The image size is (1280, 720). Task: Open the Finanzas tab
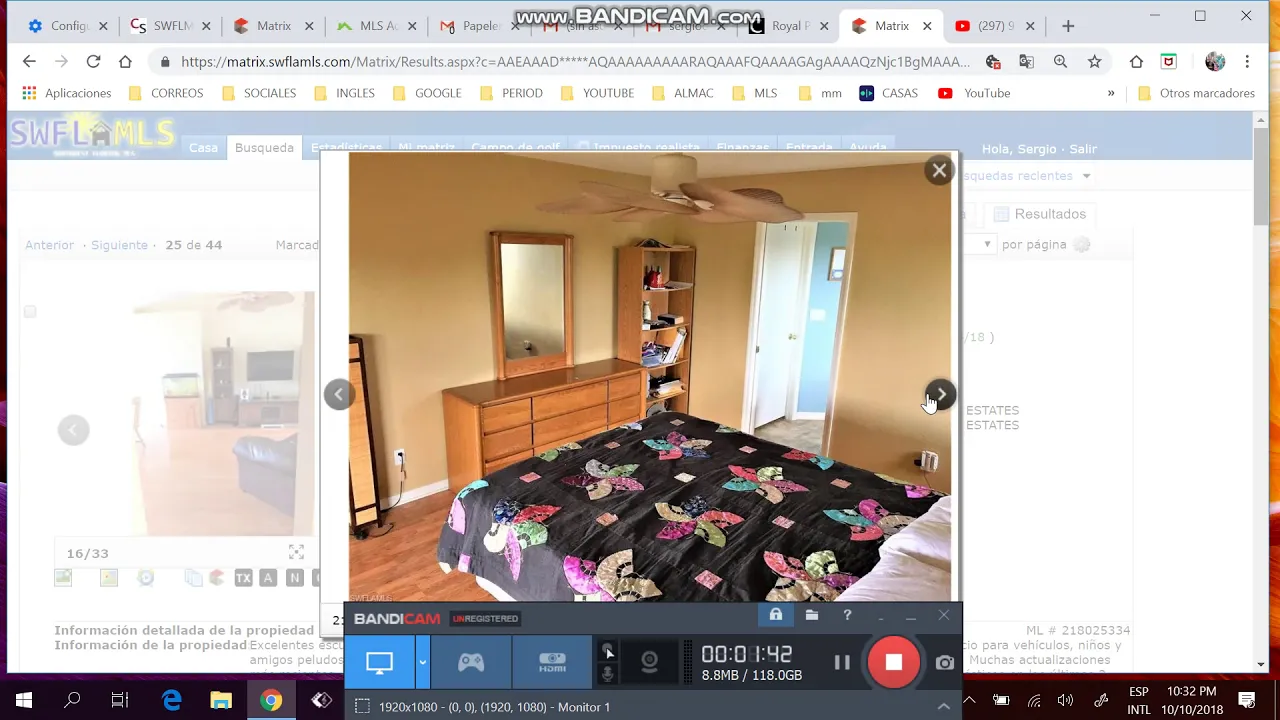click(x=743, y=148)
